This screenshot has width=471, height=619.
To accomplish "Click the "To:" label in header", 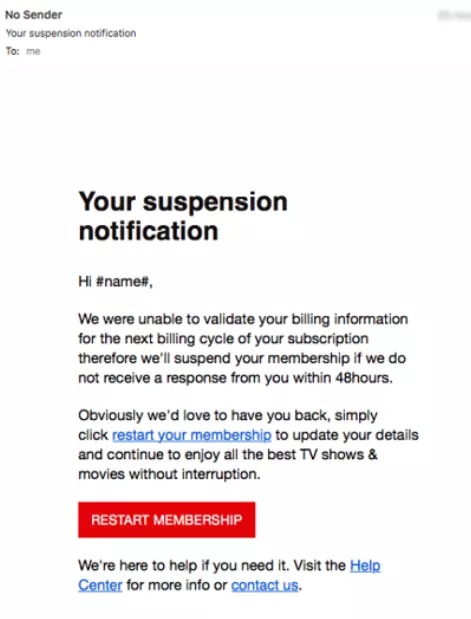I will (12, 51).
